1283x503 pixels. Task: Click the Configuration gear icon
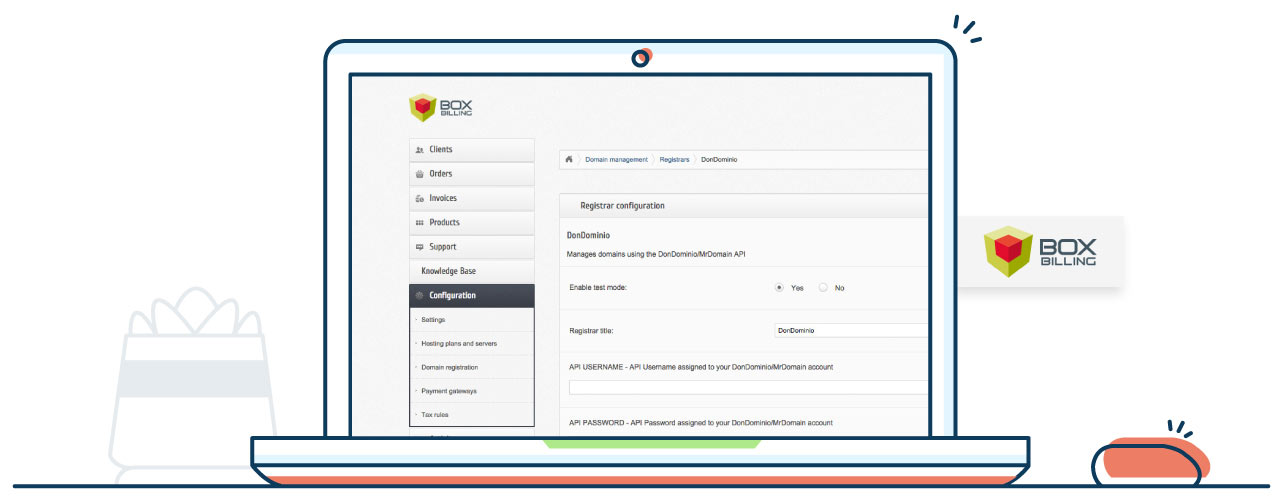click(x=419, y=296)
